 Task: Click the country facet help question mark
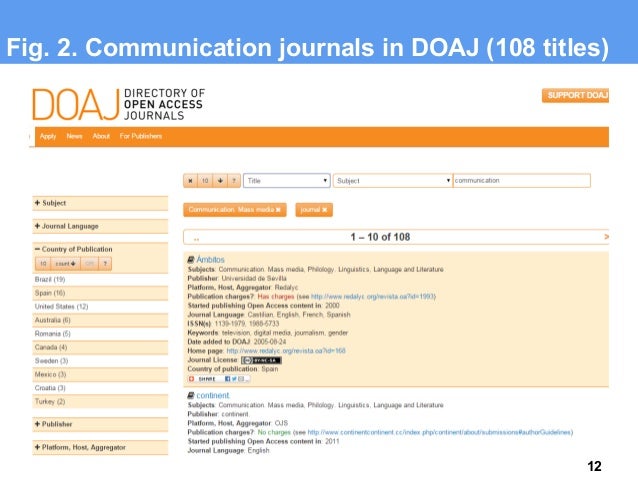pos(105,264)
